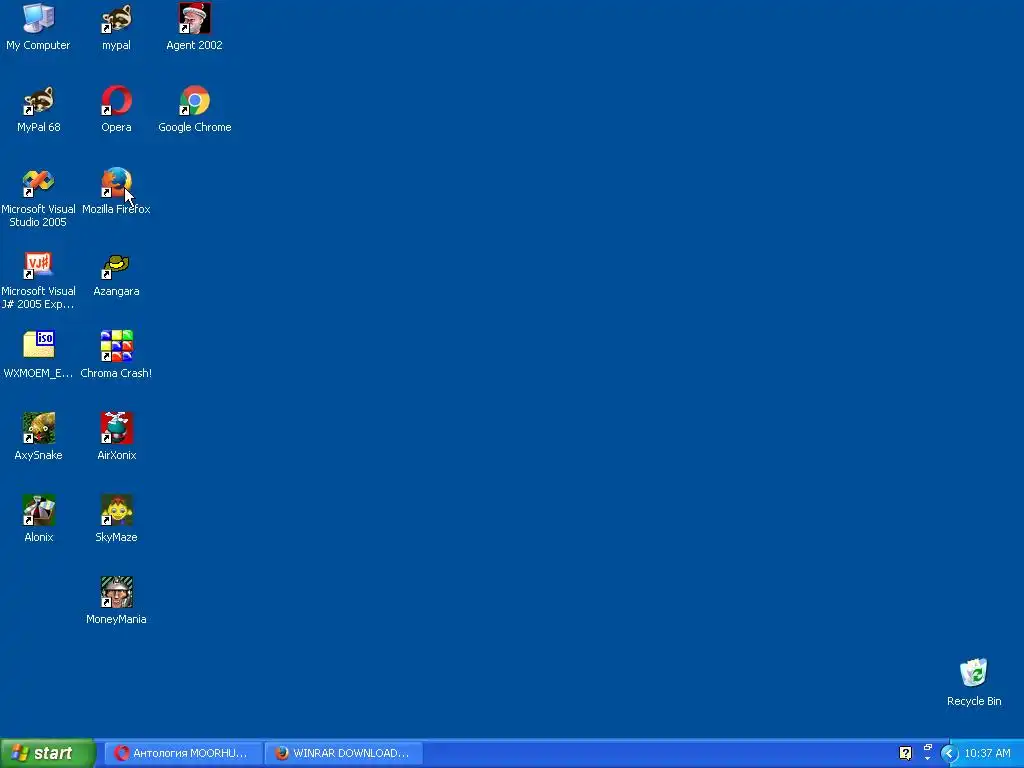
Task: Open the Windows start menu
Action: (47, 753)
